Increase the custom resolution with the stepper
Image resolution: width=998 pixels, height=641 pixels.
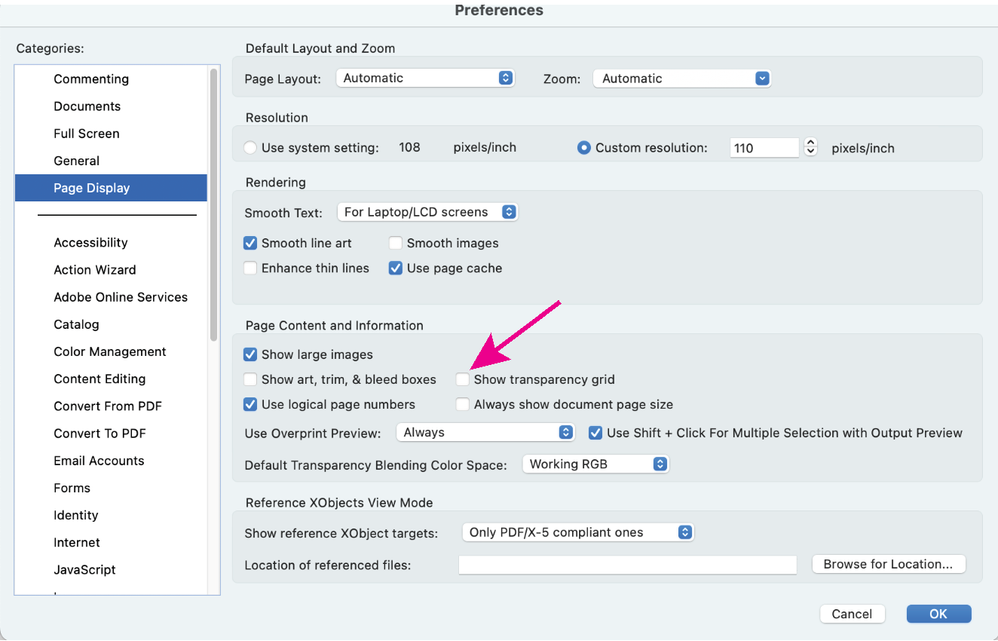pos(810,142)
